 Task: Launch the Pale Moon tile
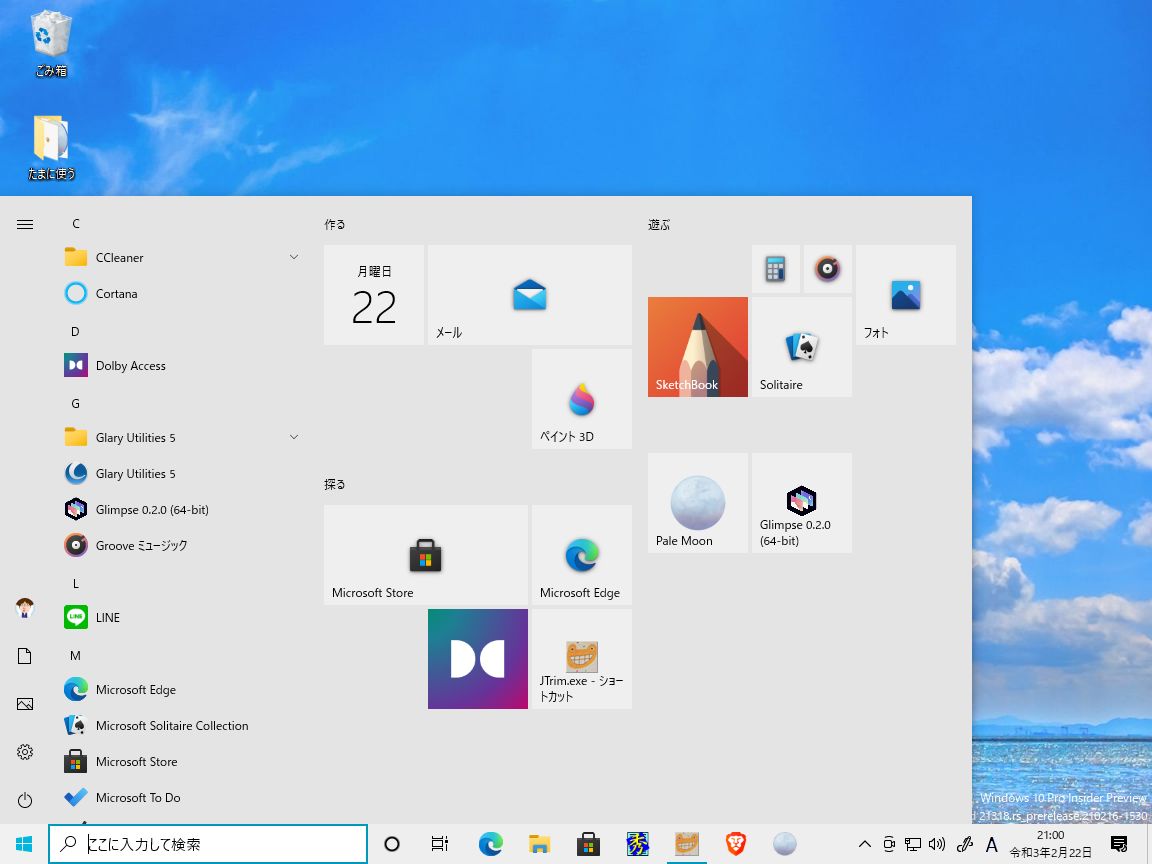[x=698, y=503]
